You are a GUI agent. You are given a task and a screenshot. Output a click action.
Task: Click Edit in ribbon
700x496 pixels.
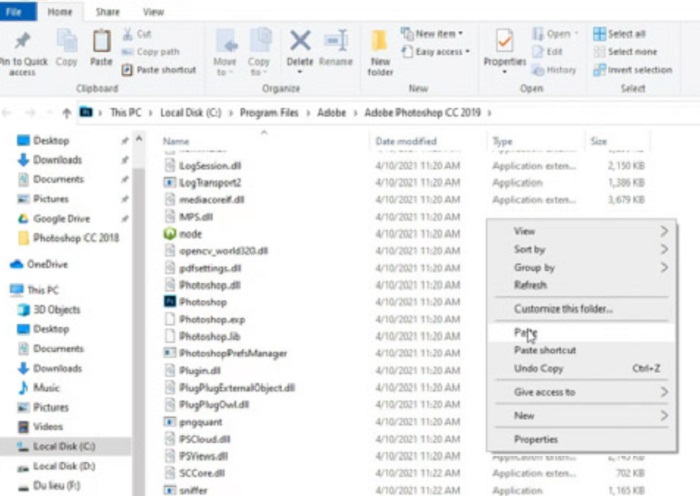pyautogui.click(x=547, y=52)
